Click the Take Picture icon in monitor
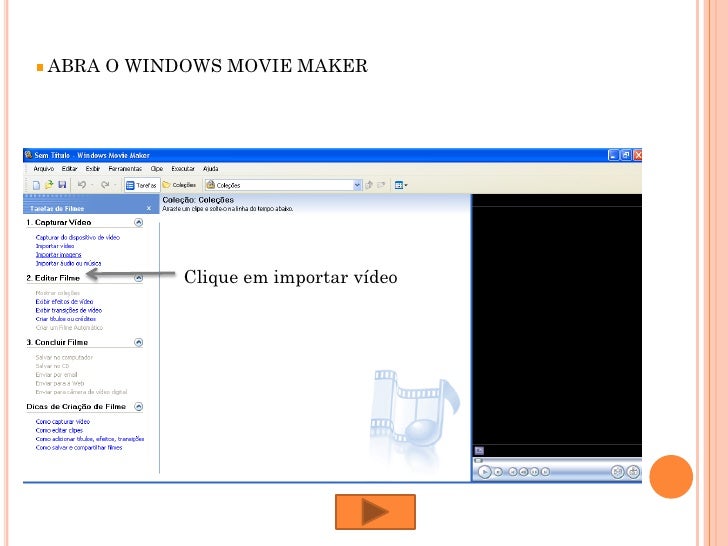The image size is (728, 546). [633, 472]
